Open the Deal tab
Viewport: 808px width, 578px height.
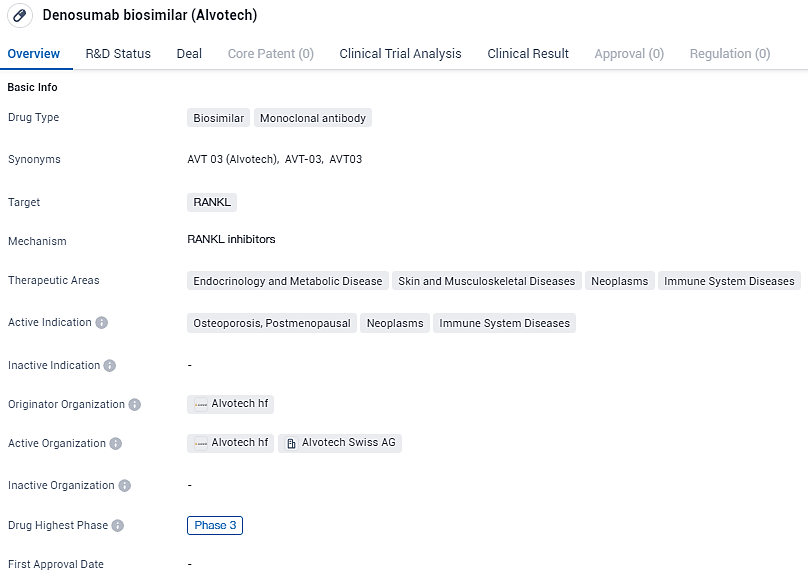pyautogui.click(x=189, y=54)
